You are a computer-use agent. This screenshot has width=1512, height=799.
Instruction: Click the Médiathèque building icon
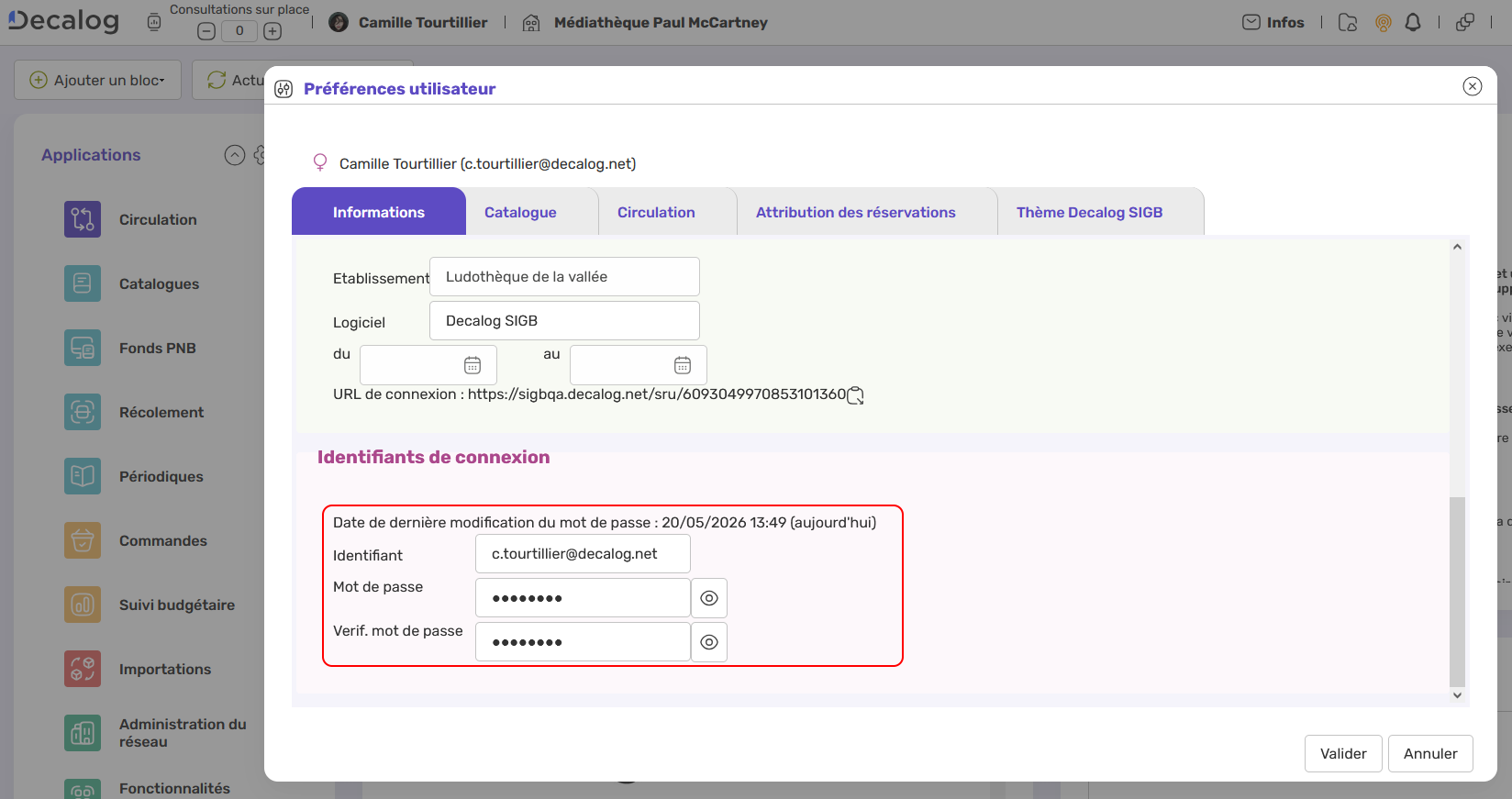(531, 23)
